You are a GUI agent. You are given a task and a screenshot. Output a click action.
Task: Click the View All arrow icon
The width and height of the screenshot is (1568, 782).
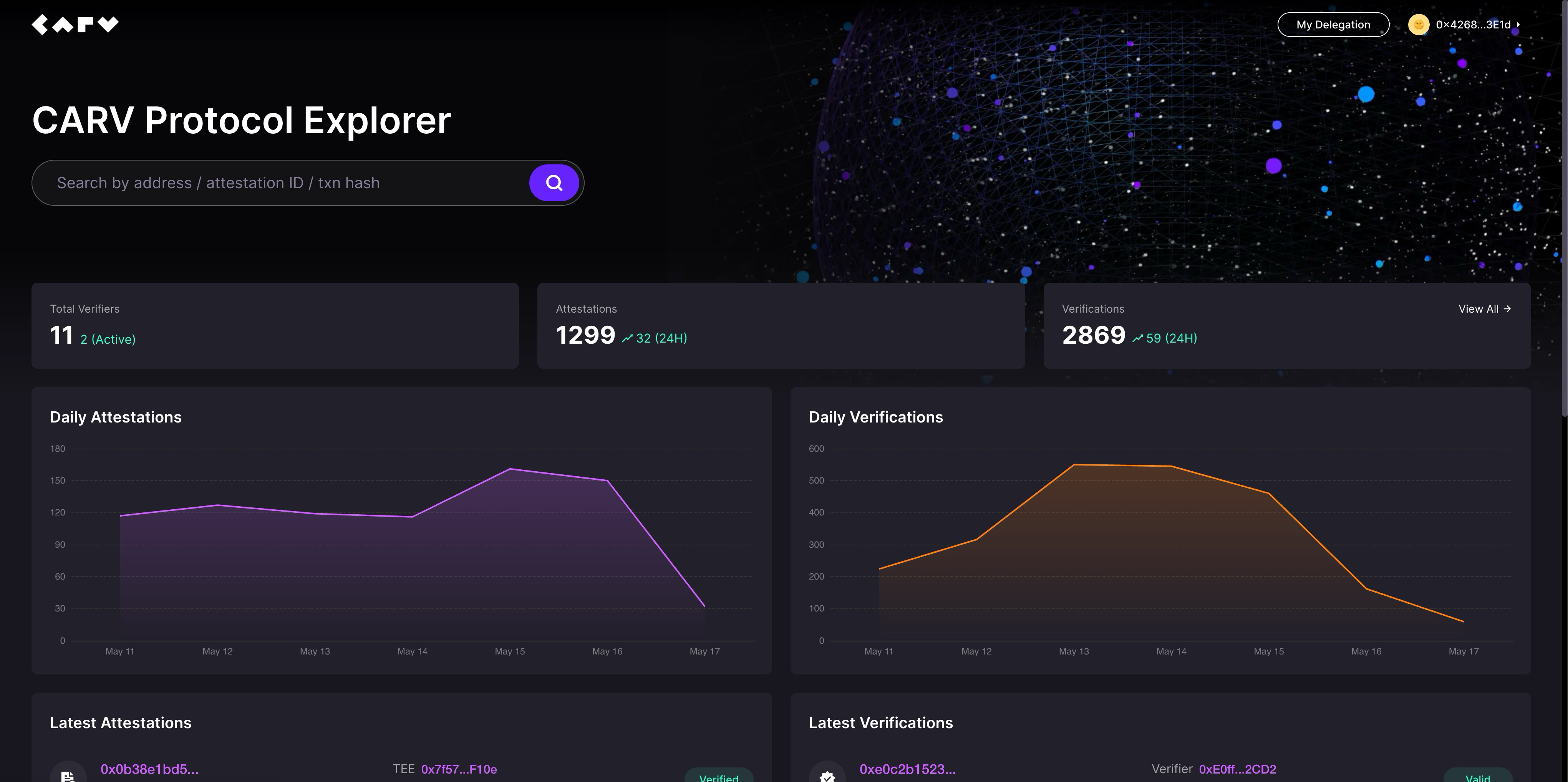click(x=1507, y=308)
